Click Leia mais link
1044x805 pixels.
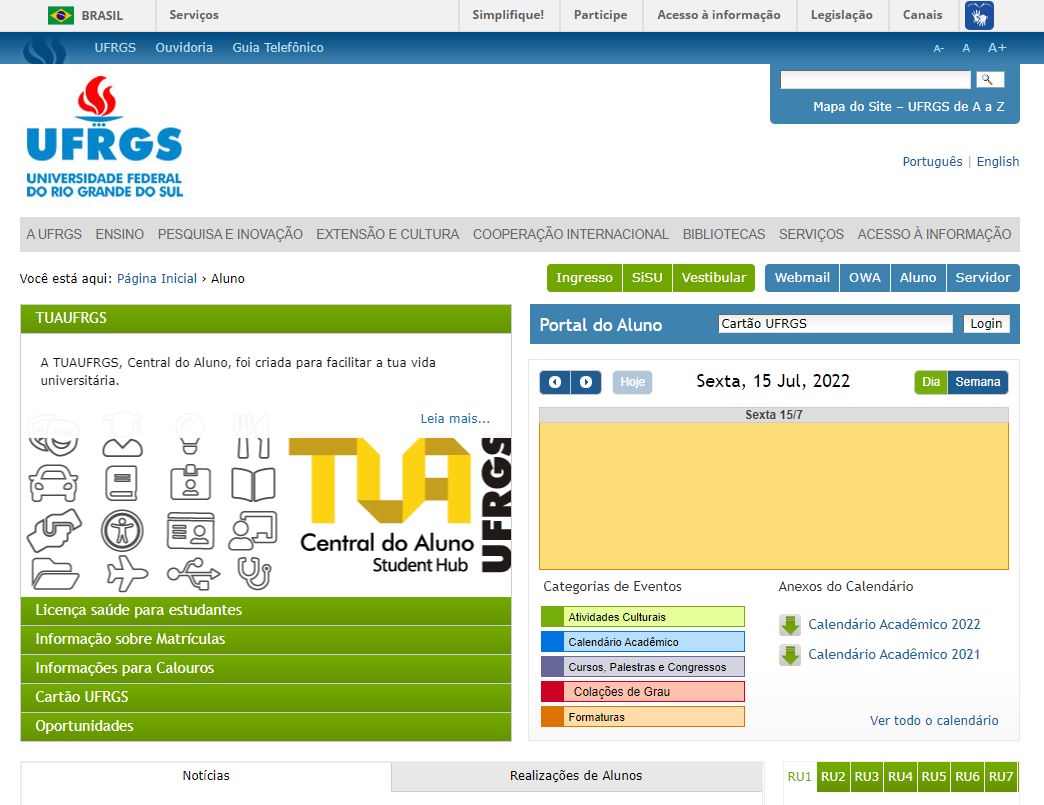pos(455,419)
